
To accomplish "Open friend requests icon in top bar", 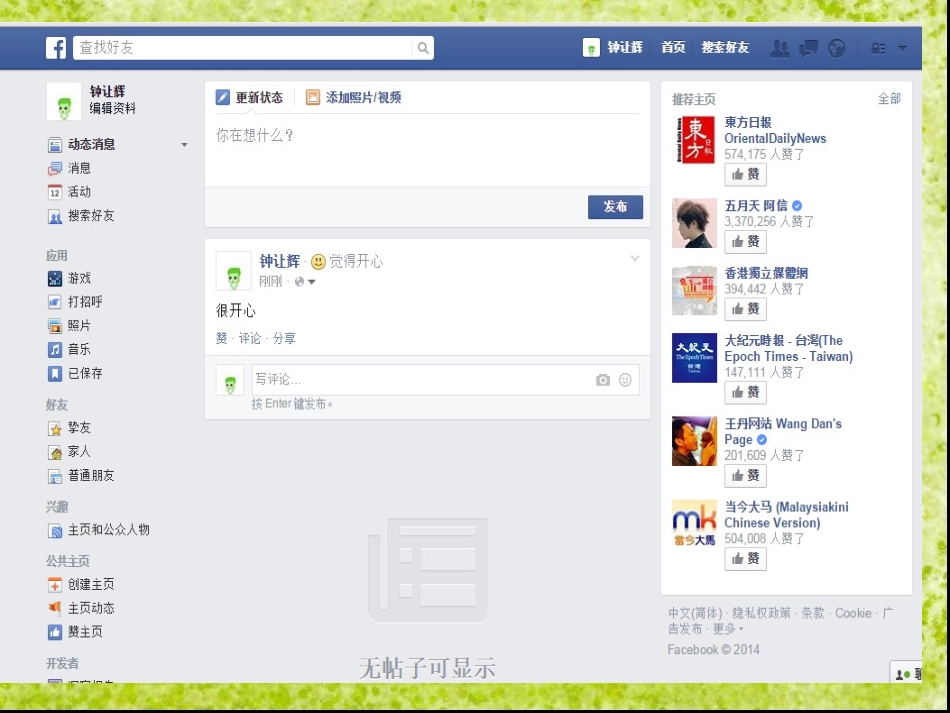I will [779, 48].
